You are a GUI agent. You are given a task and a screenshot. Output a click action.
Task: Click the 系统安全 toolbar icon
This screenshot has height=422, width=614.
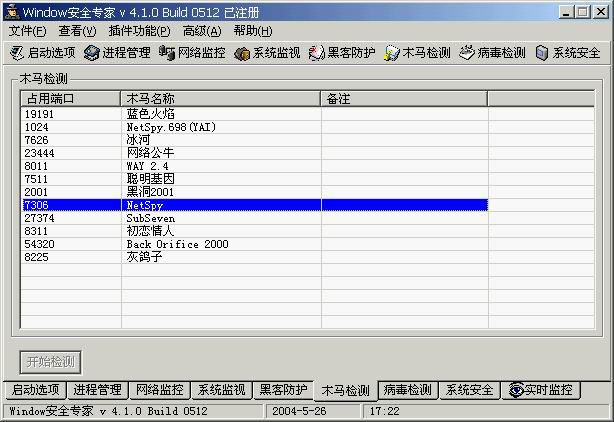pos(542,53)
